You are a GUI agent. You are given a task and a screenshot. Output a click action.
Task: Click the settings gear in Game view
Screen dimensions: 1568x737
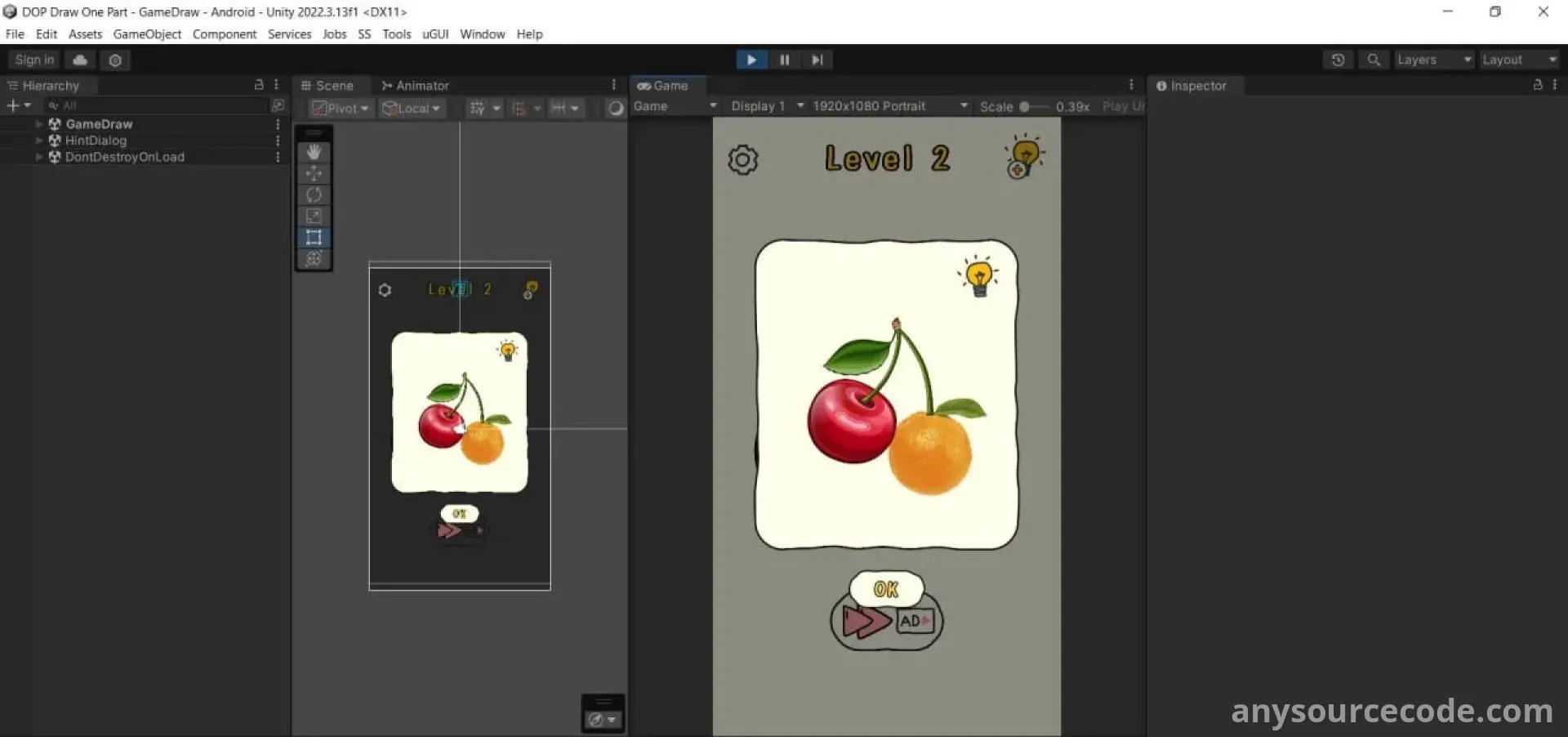(742, 159)
